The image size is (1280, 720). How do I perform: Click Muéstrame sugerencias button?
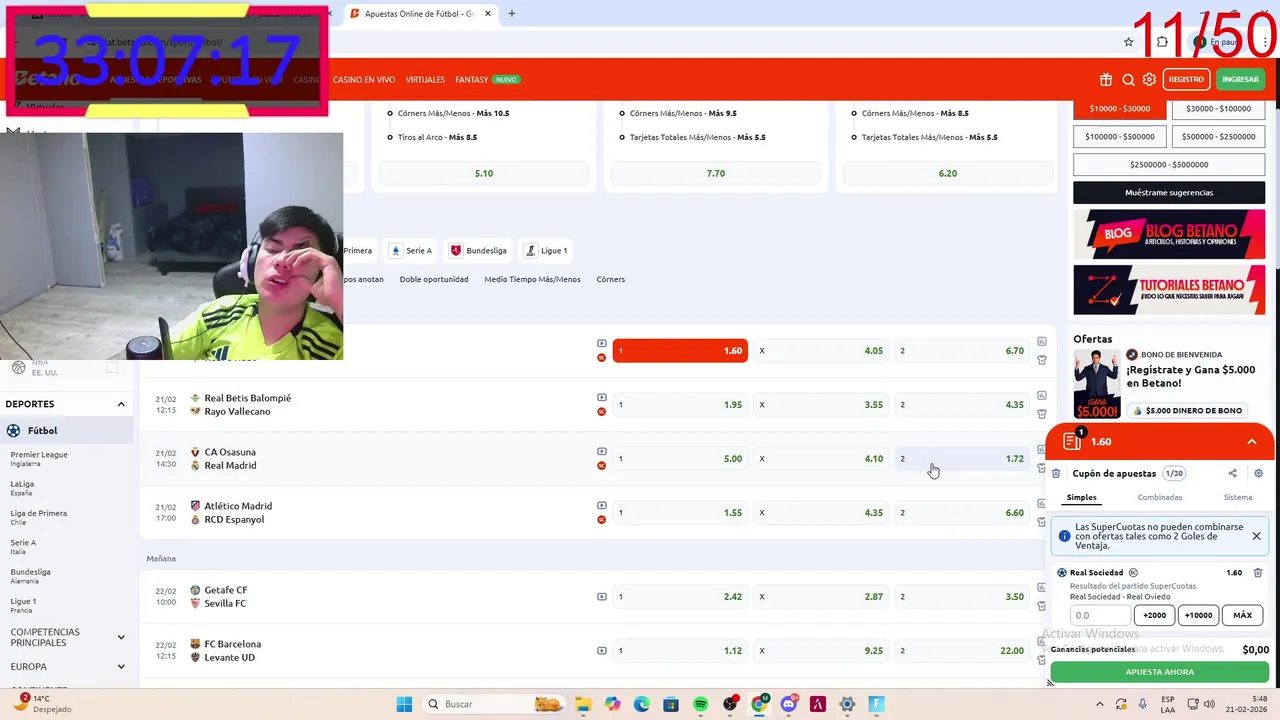point(1169,192)
